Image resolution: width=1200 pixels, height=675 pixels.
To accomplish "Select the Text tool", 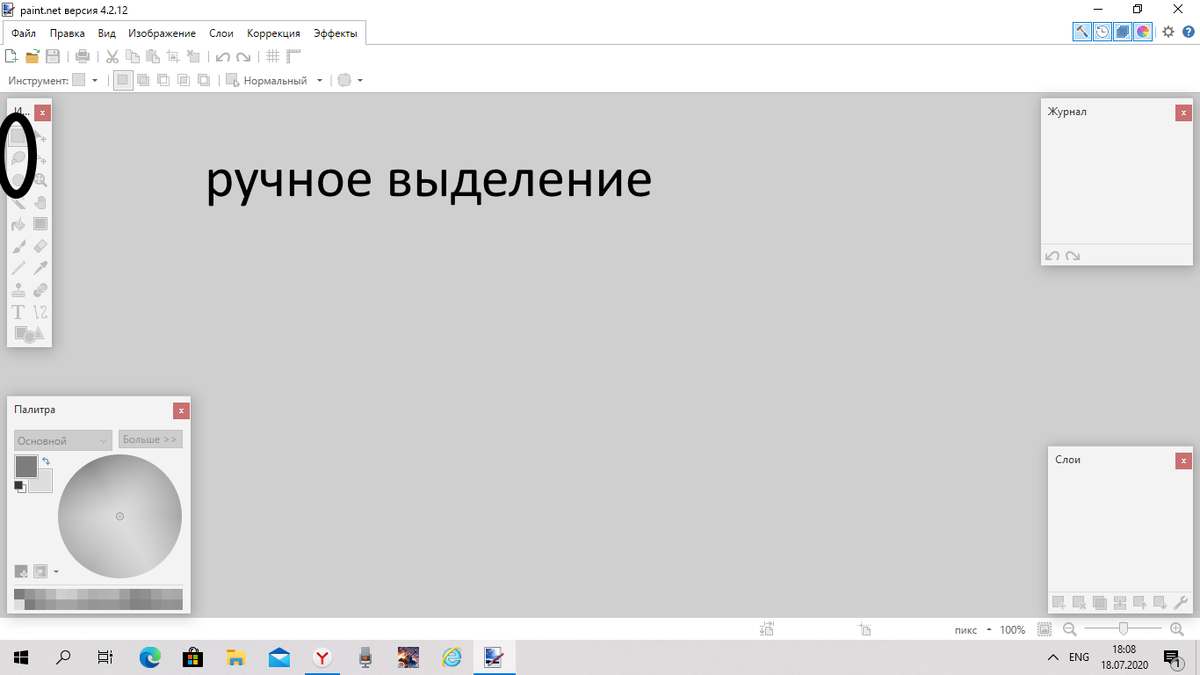I will coord(17,312).
